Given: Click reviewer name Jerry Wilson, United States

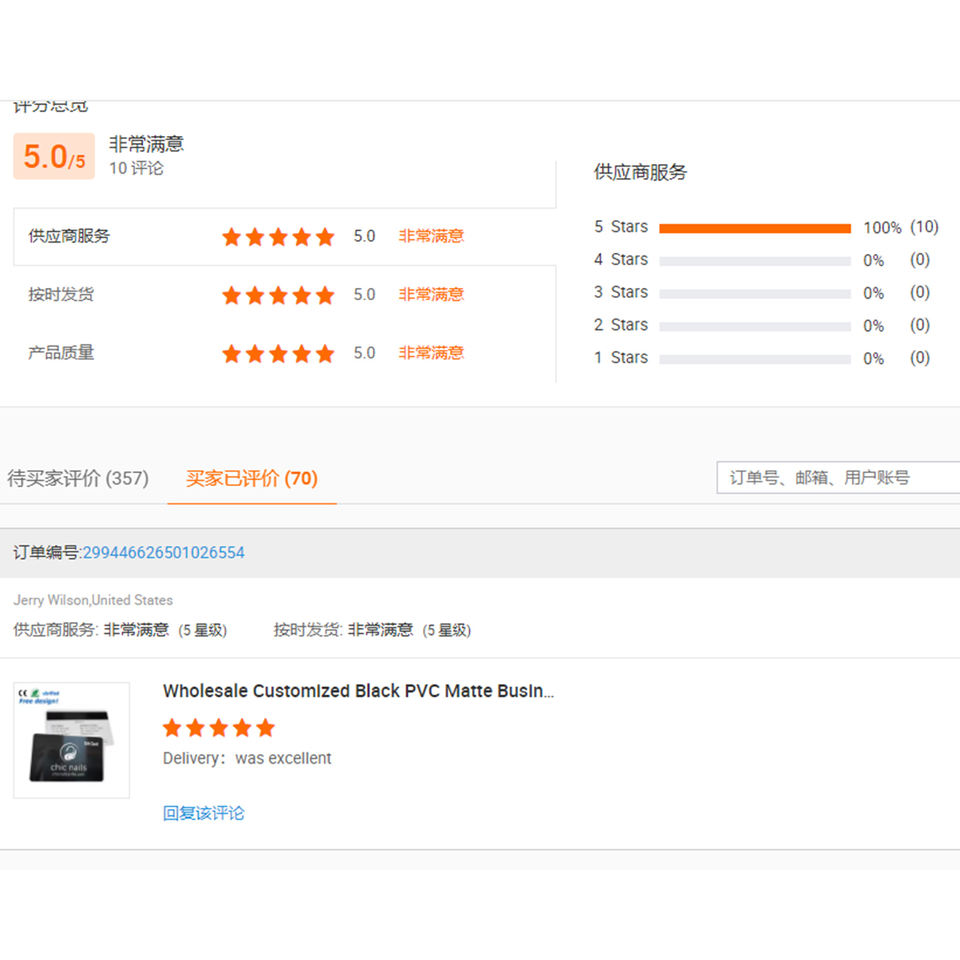Looking at the screenshot, I should [93, 600].
